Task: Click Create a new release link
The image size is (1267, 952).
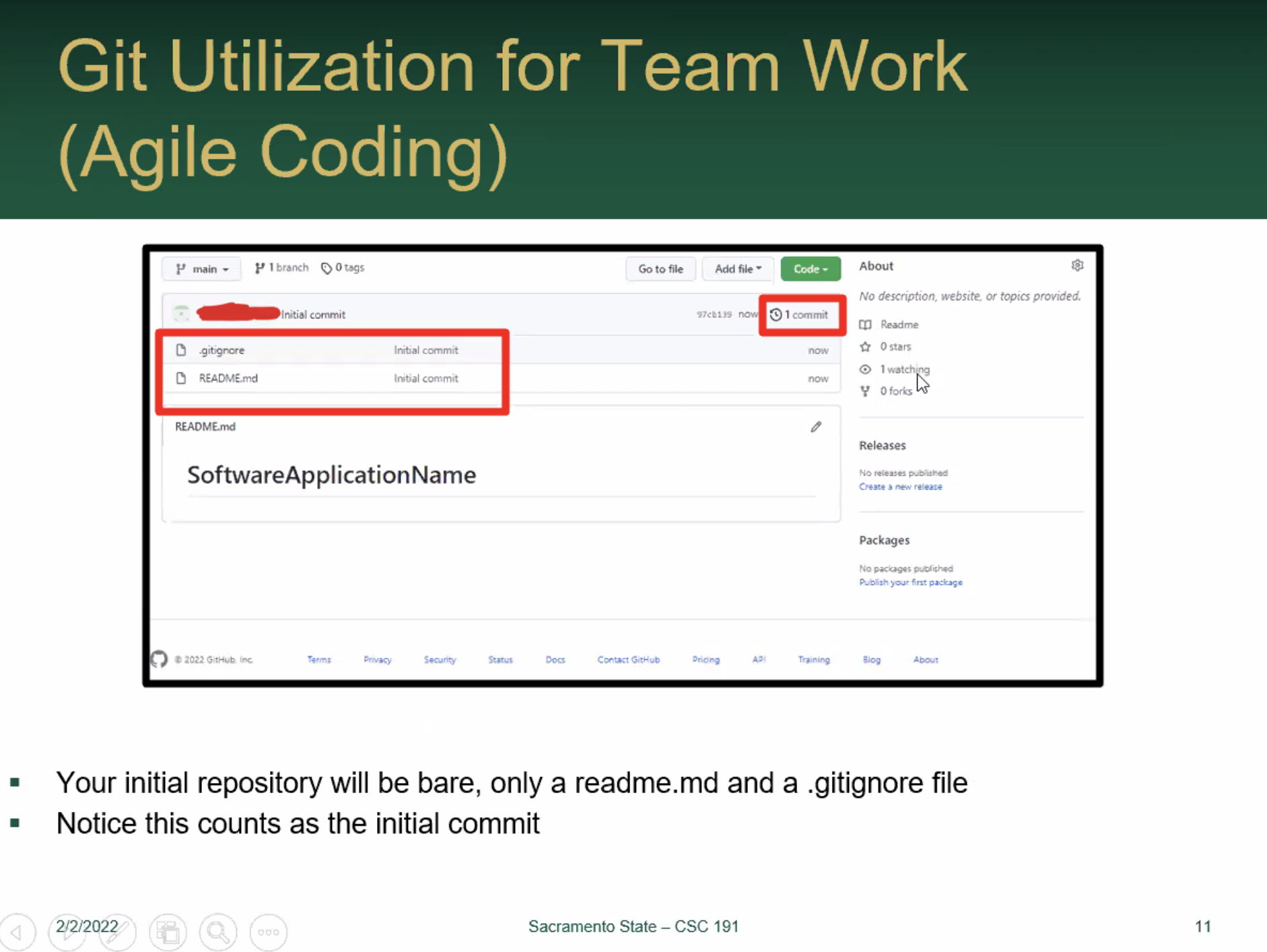Action: pyautogui.click(x=901, y=487)
